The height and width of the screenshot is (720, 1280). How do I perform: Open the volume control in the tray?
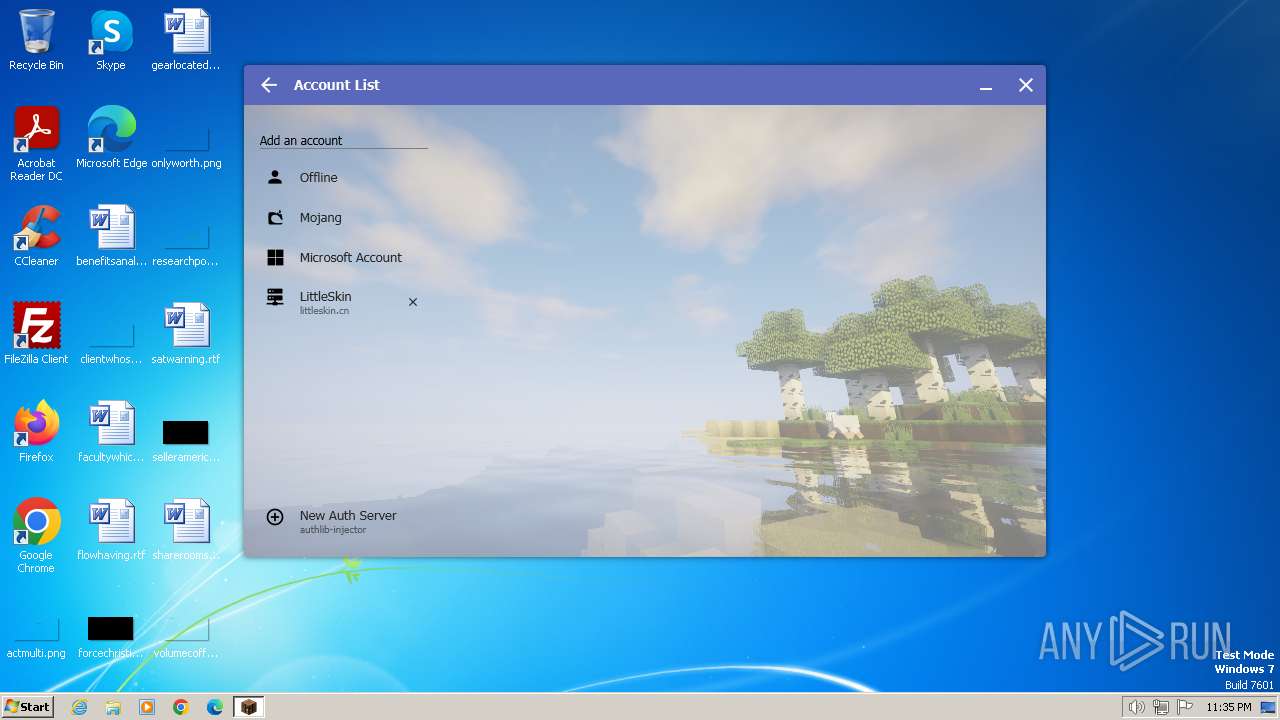1136,707
